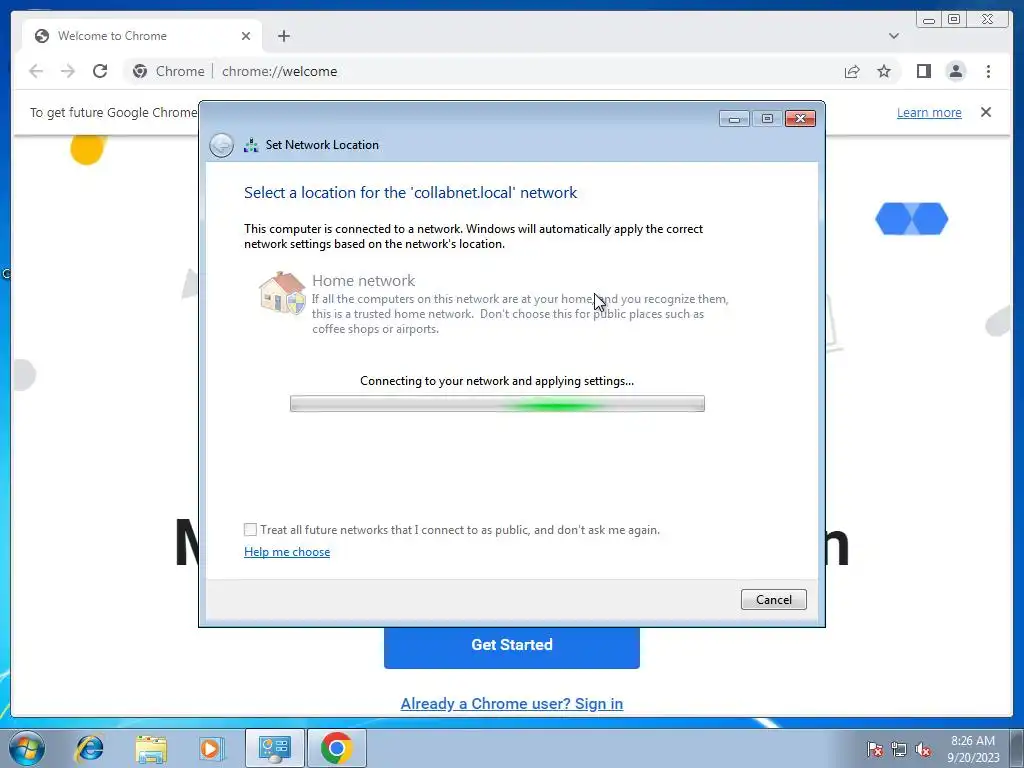Share this page via the share icon
This screenshot has height=768, width=1024.
click(x=852, y=71)
